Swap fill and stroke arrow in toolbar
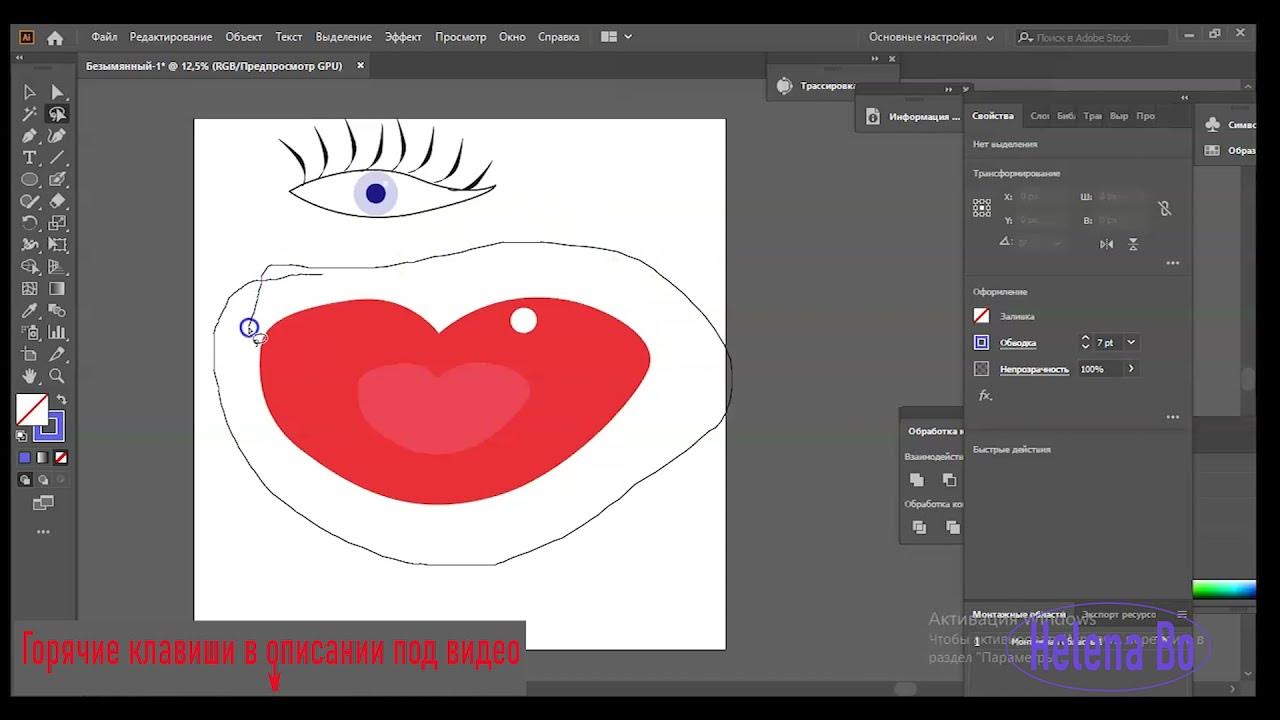Image resolution: width=1280 pixels, height=720 pixels. point(61,400)
